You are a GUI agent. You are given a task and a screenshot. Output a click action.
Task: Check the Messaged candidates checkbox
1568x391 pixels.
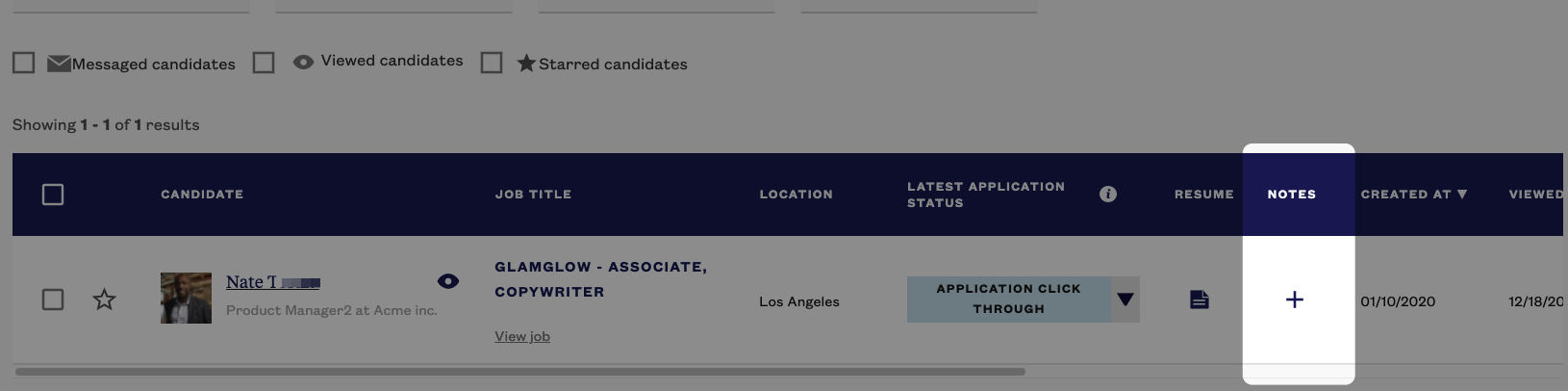24,63
